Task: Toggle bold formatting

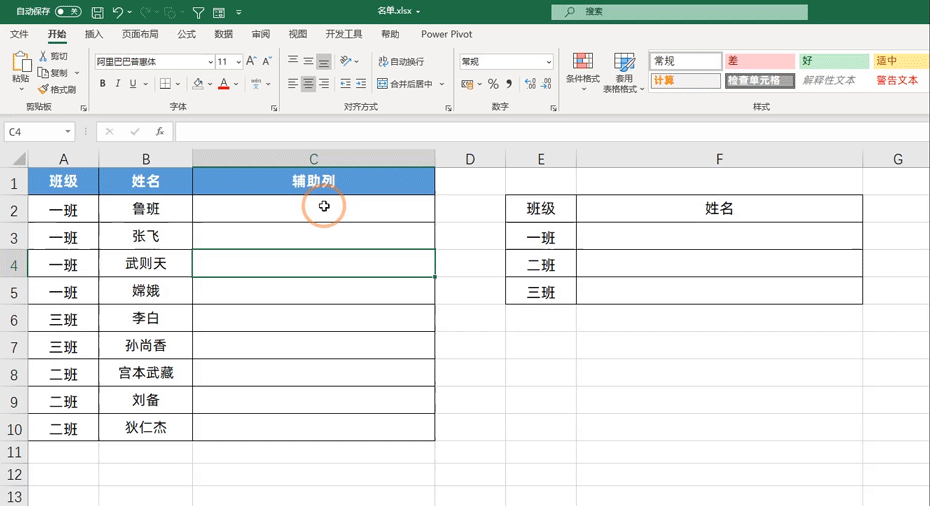Action: pos(103,84)
